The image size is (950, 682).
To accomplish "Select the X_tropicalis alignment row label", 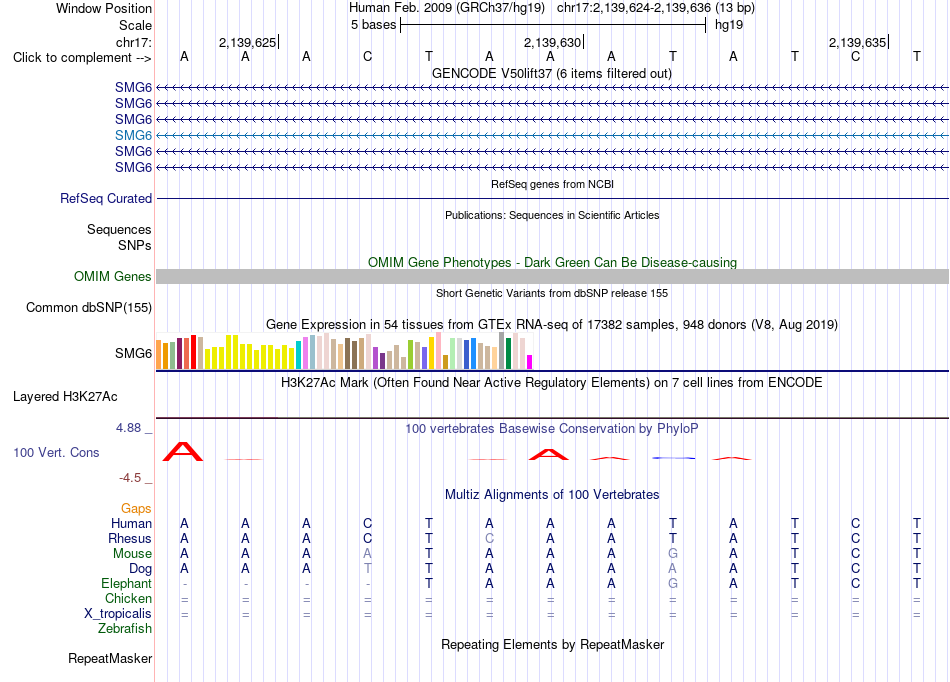I will [118, 614].
